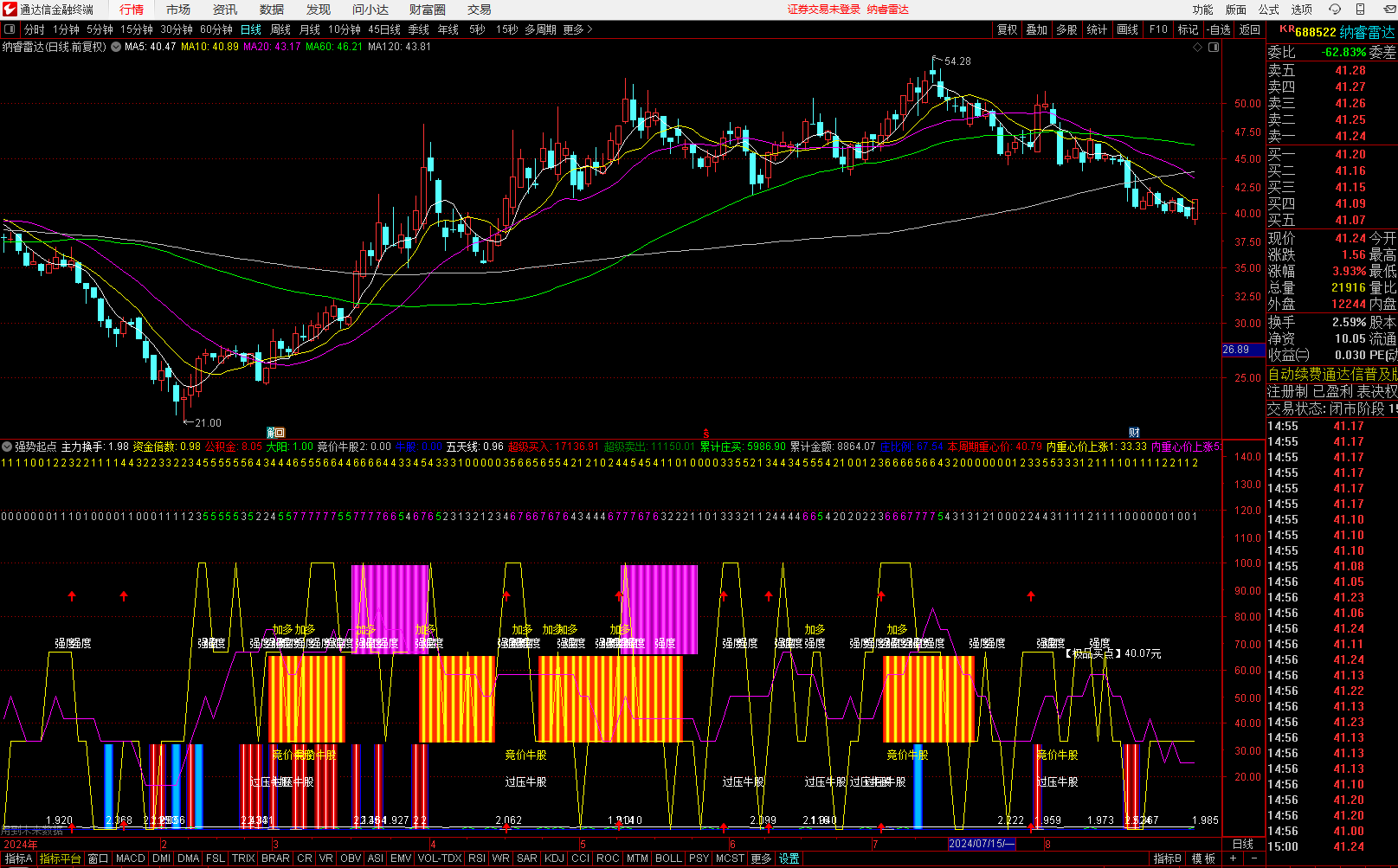The height and width of the screenshot is (868, 1398).
Task: Expand the 纳睿雷达 main chart indicator menu
Action: [x=116, y=47]
